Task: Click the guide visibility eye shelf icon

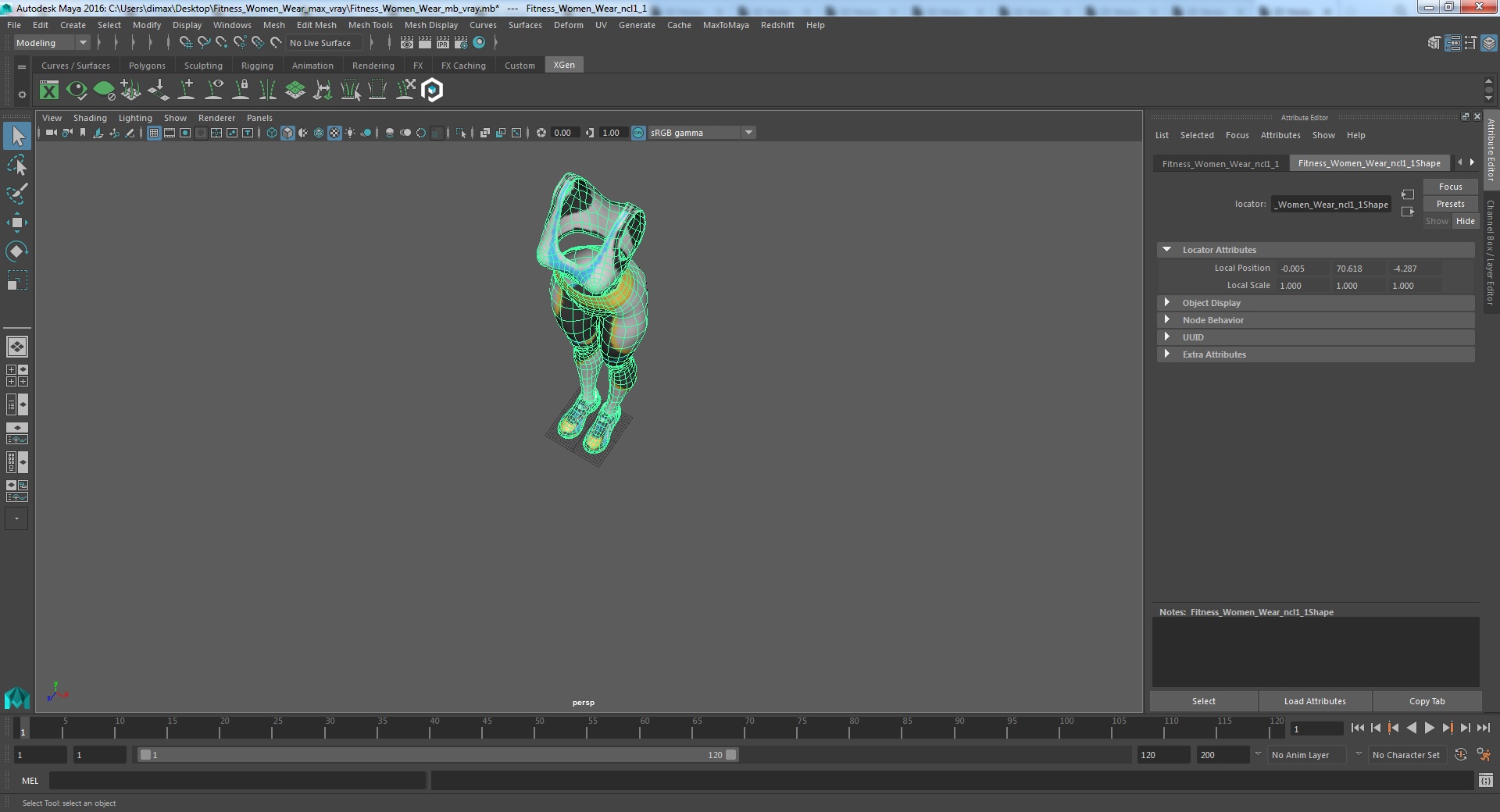Action: (x=213, y=91)
